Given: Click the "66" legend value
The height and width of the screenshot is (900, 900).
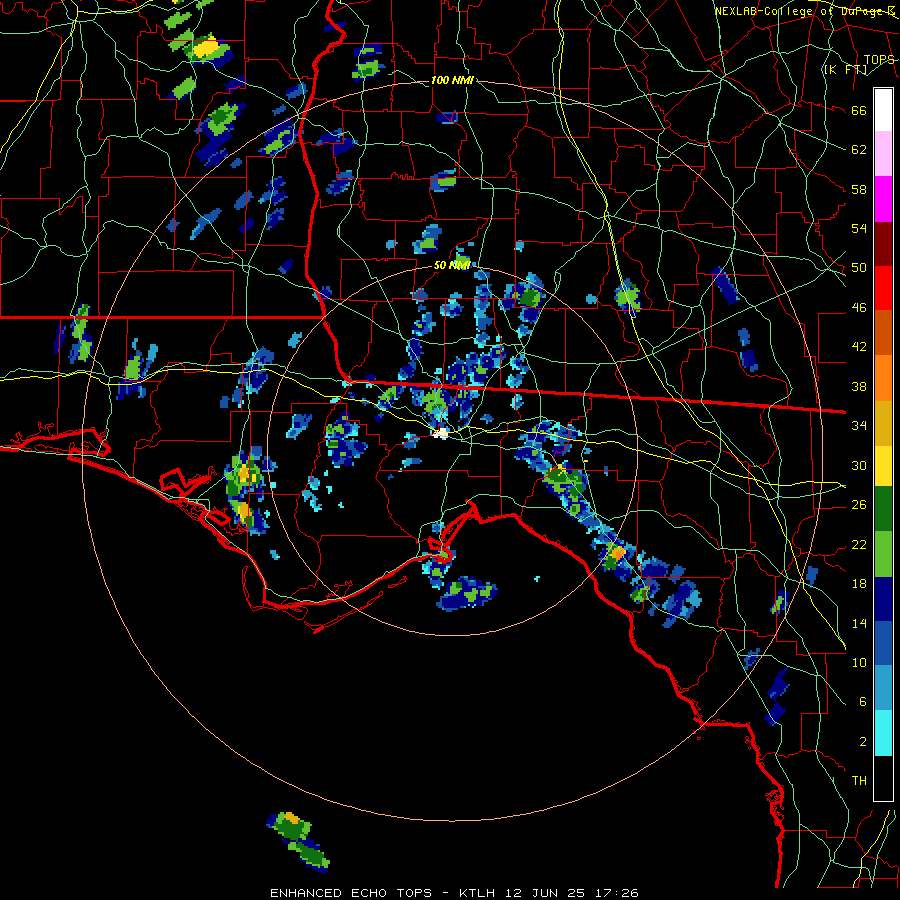Looking at the screenshot, I should 859,110.
